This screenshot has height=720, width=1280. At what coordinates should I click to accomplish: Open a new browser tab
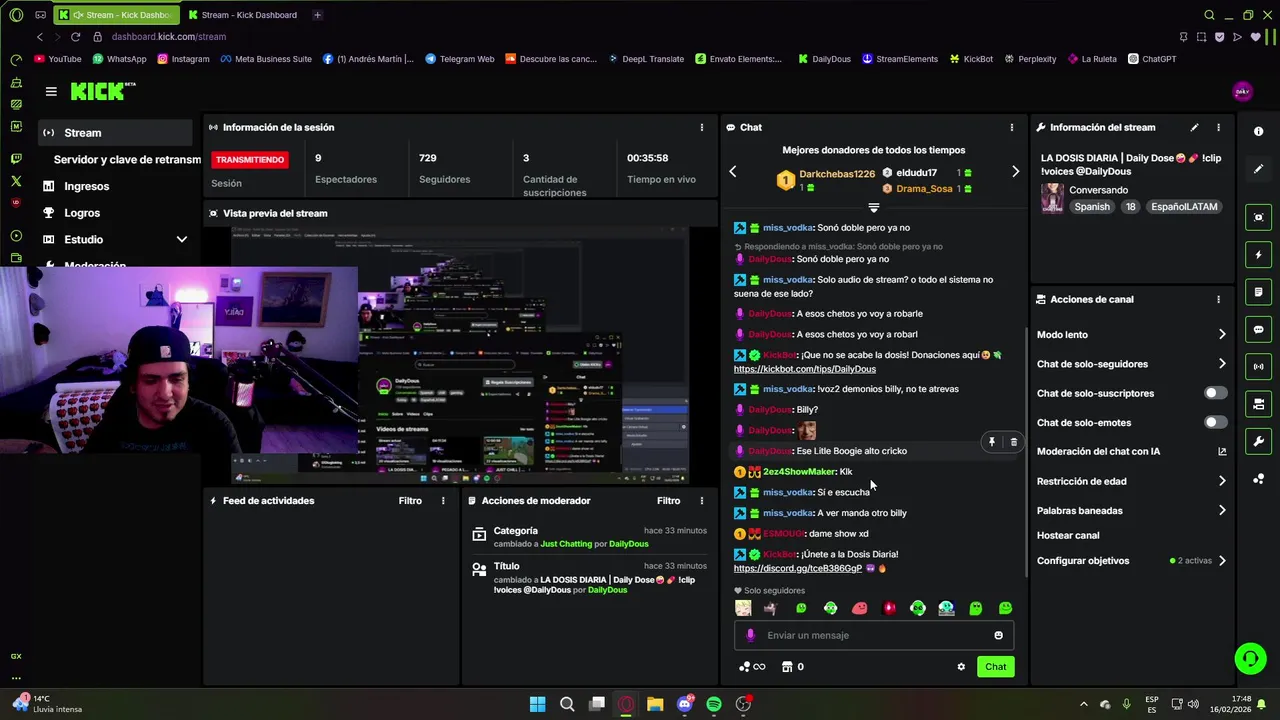coord(317,15)
